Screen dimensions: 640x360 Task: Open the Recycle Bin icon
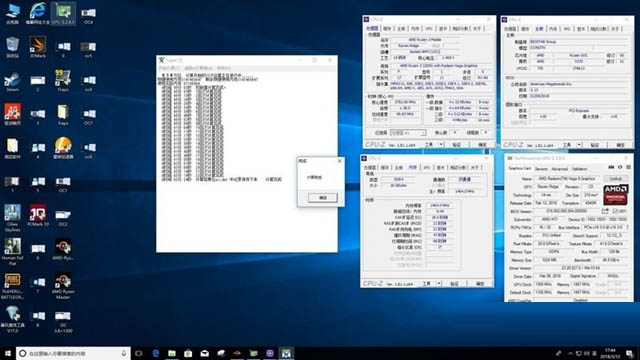[12, 47]
